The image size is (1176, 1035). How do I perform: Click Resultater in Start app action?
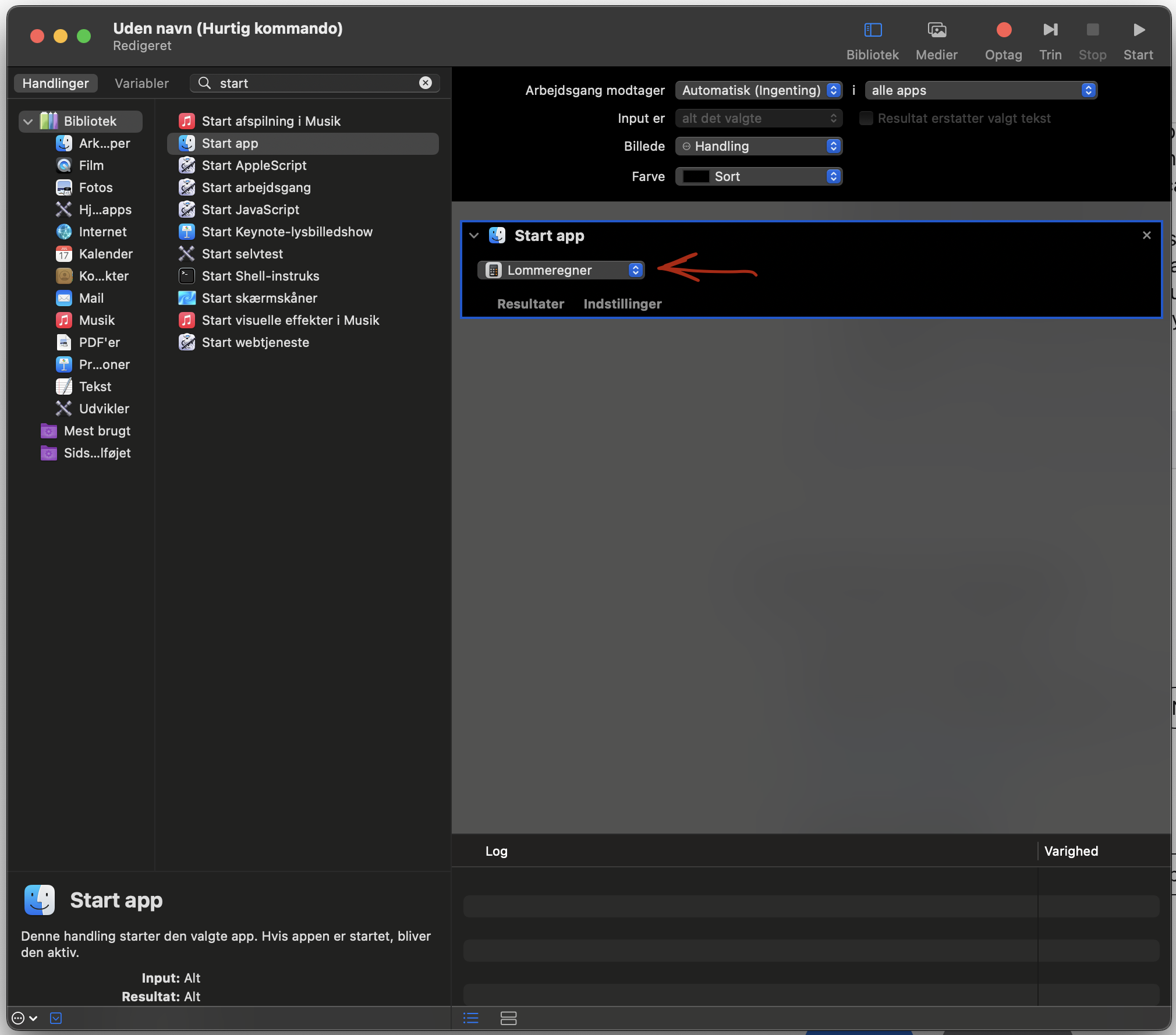[x=530, y=304]
